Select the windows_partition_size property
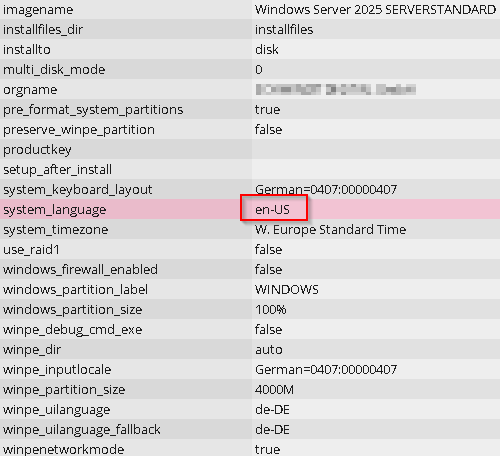Viewport: 500px width, 456px height. (x=73, y=310)
